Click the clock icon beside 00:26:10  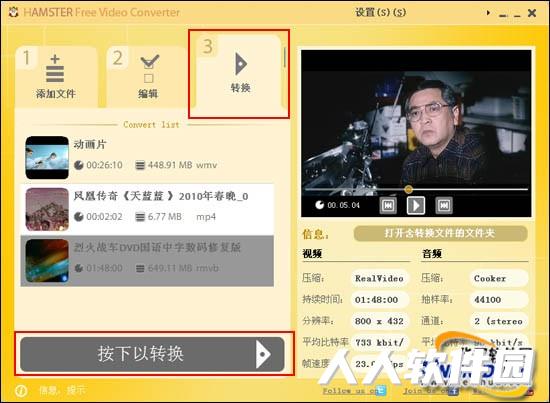(79, 165)
